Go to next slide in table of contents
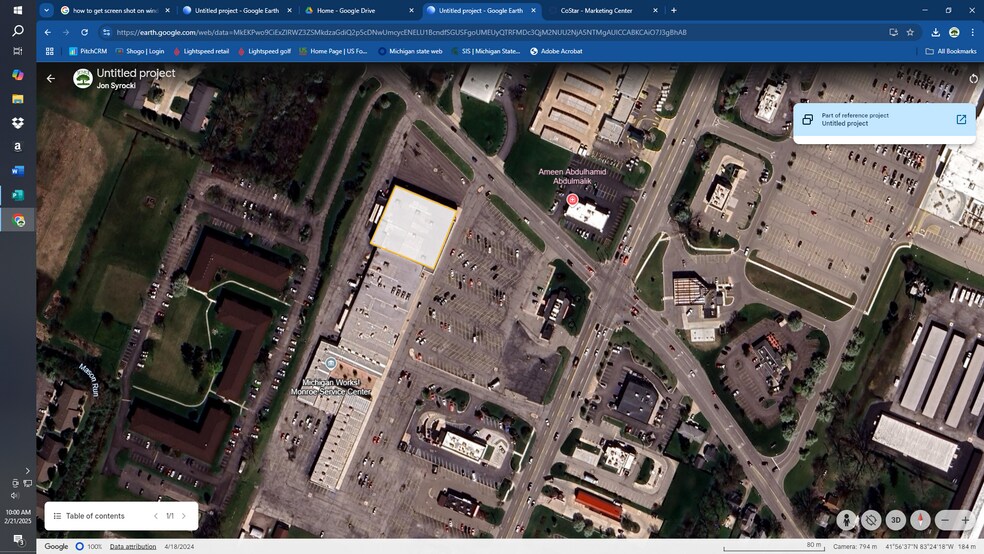Viewport: 984px width, 554px height. 184,516
